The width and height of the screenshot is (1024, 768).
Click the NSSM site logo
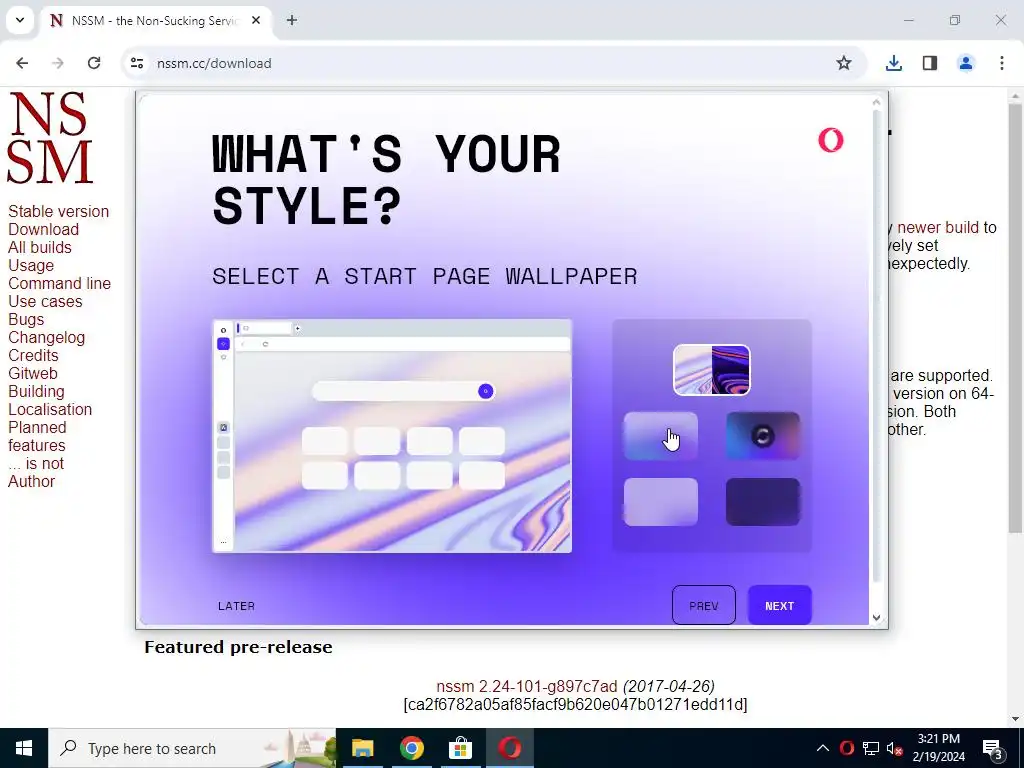(50, 138)
